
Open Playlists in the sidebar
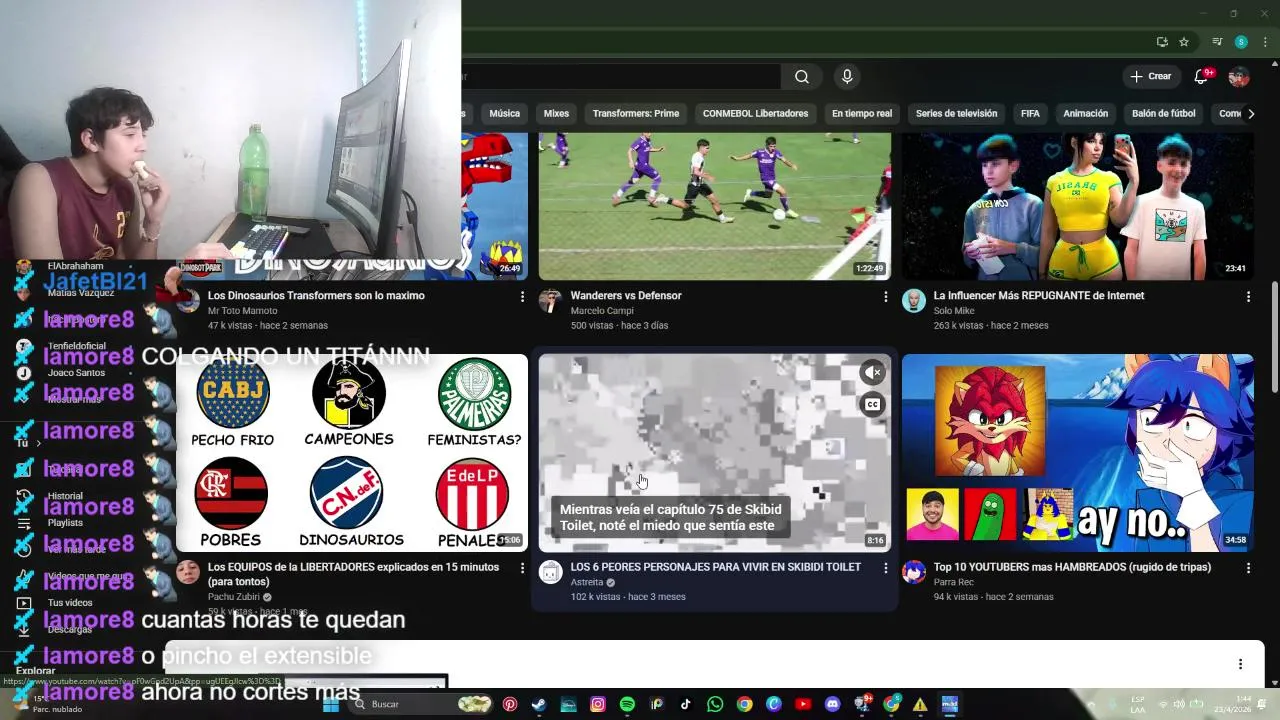65,523
